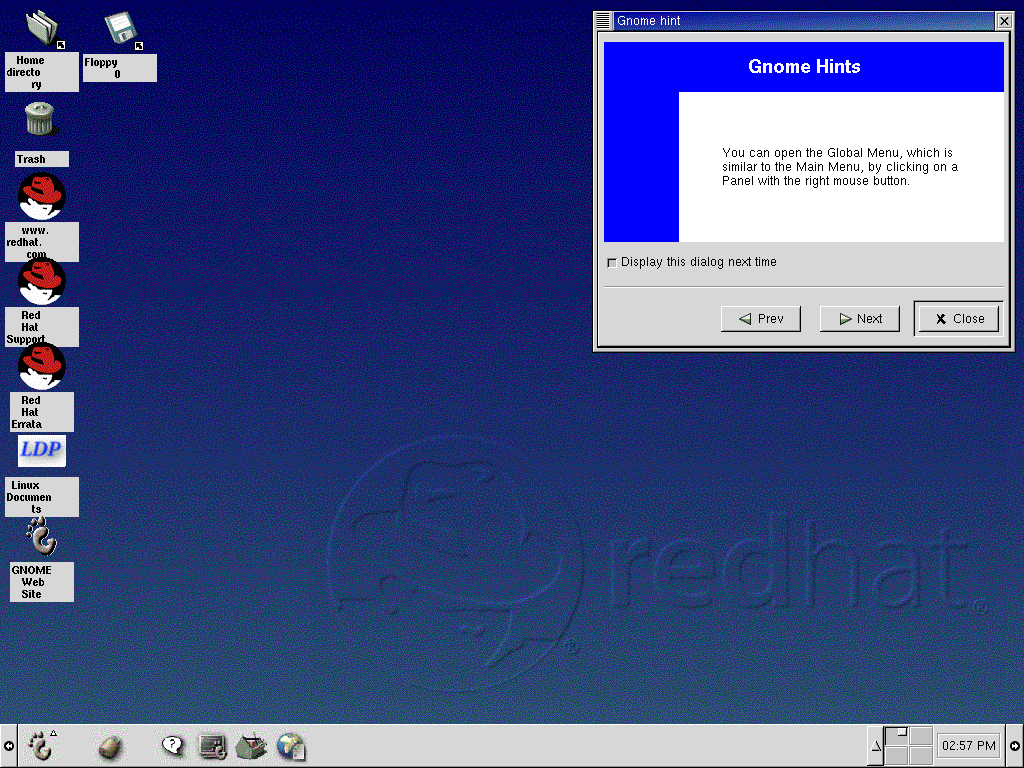Click the GNOME help question mark launcher
The image size is (1024, 768).
click(173, 746)
